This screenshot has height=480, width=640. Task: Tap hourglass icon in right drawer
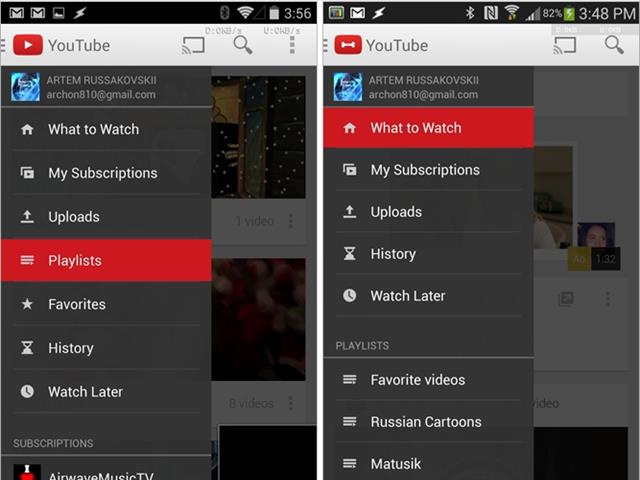pos(349,253)
